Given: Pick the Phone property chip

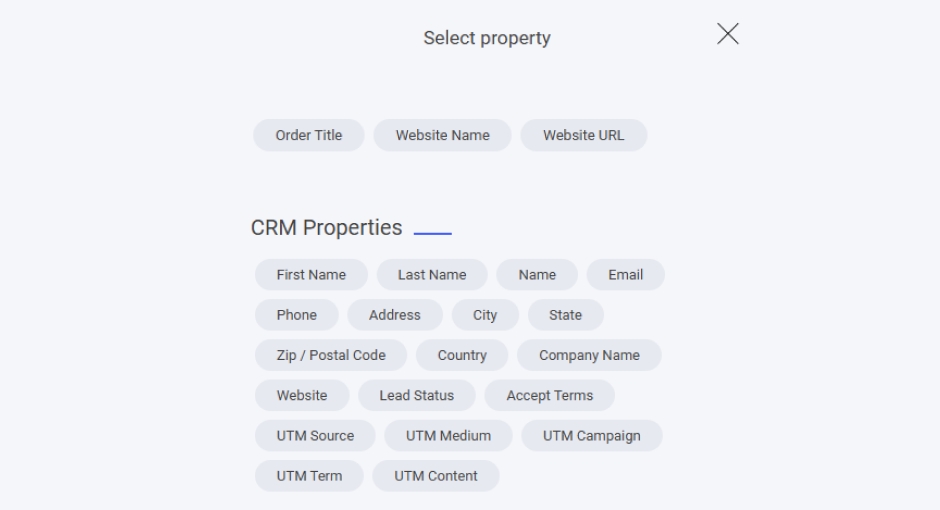Looking at the screenshot, I should point(297,315).
